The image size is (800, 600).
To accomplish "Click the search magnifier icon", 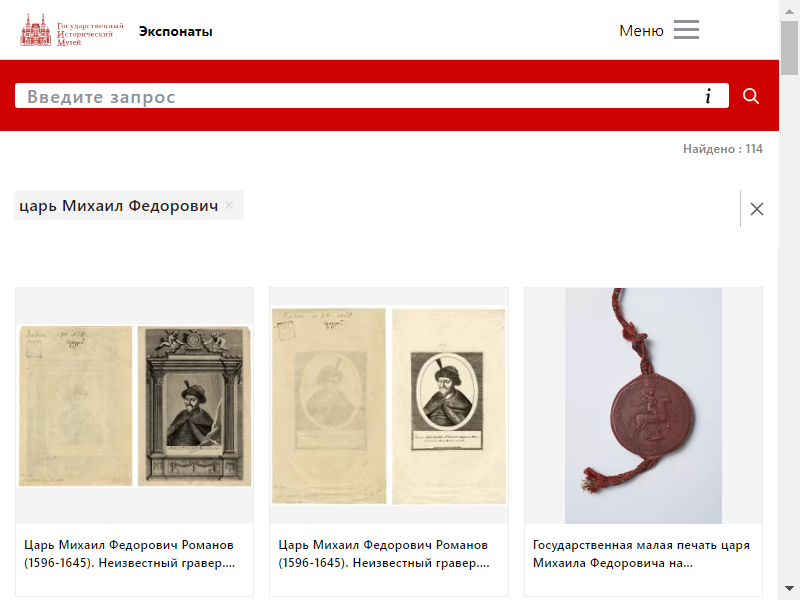I will (751, 96).
